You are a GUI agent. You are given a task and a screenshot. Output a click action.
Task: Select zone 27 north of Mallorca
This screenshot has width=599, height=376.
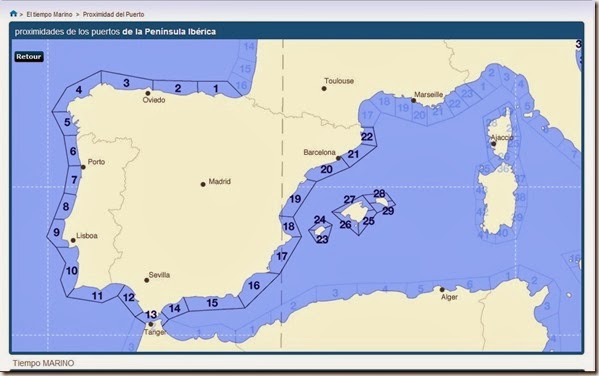tap(349, 200)
